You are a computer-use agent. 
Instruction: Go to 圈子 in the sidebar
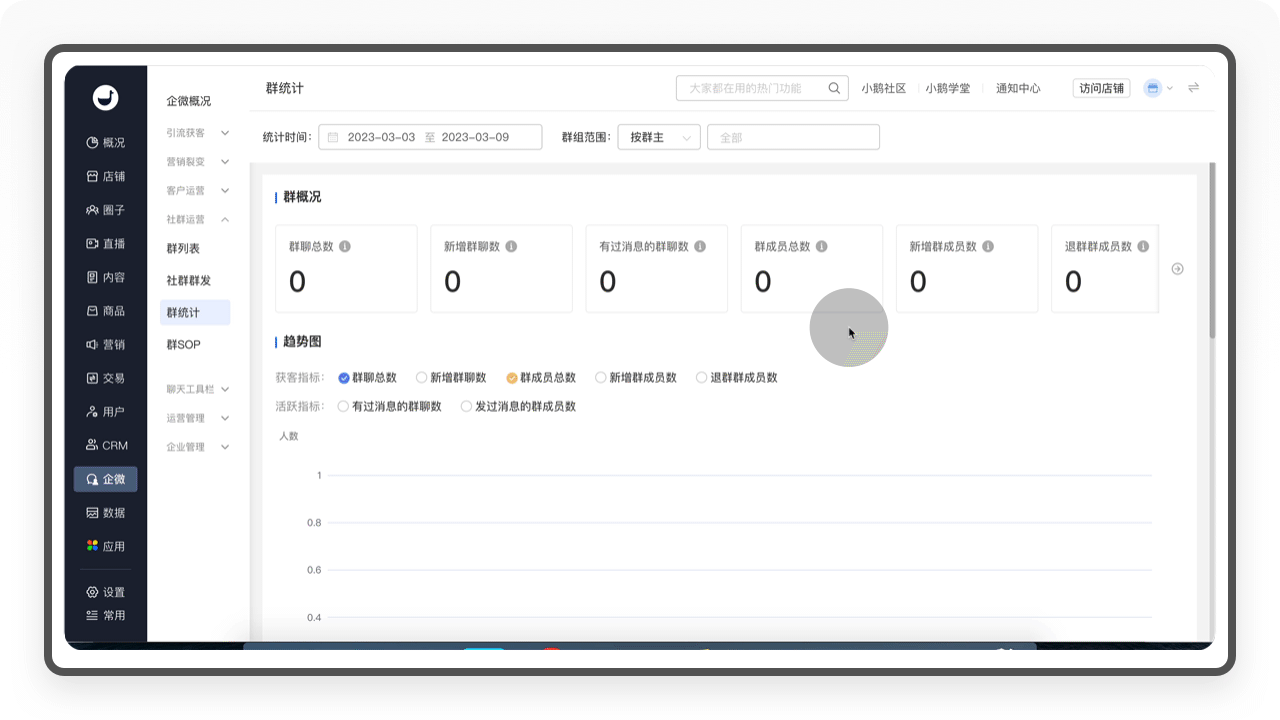tap(105, 210)
